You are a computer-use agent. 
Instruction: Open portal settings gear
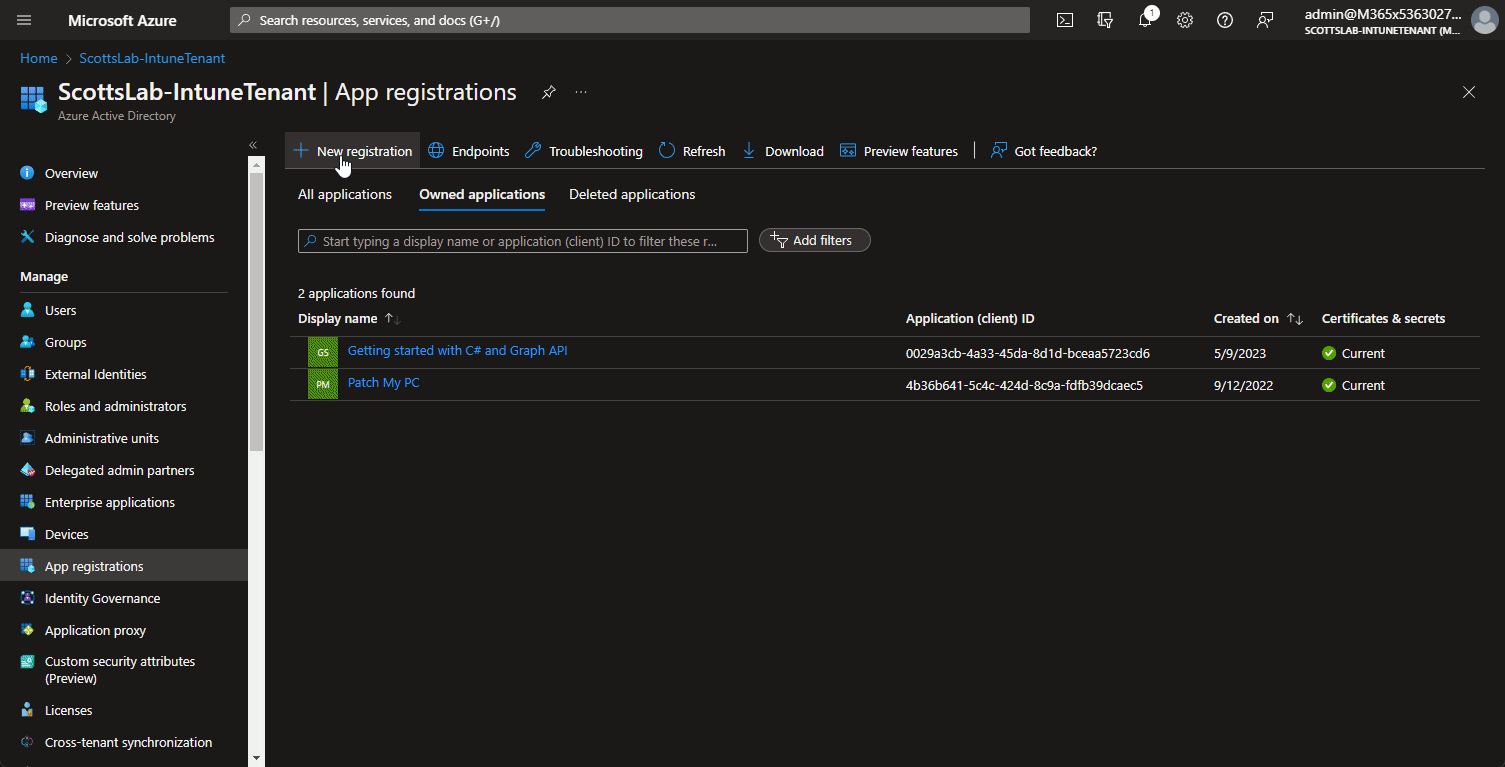tap(1185, 20)
